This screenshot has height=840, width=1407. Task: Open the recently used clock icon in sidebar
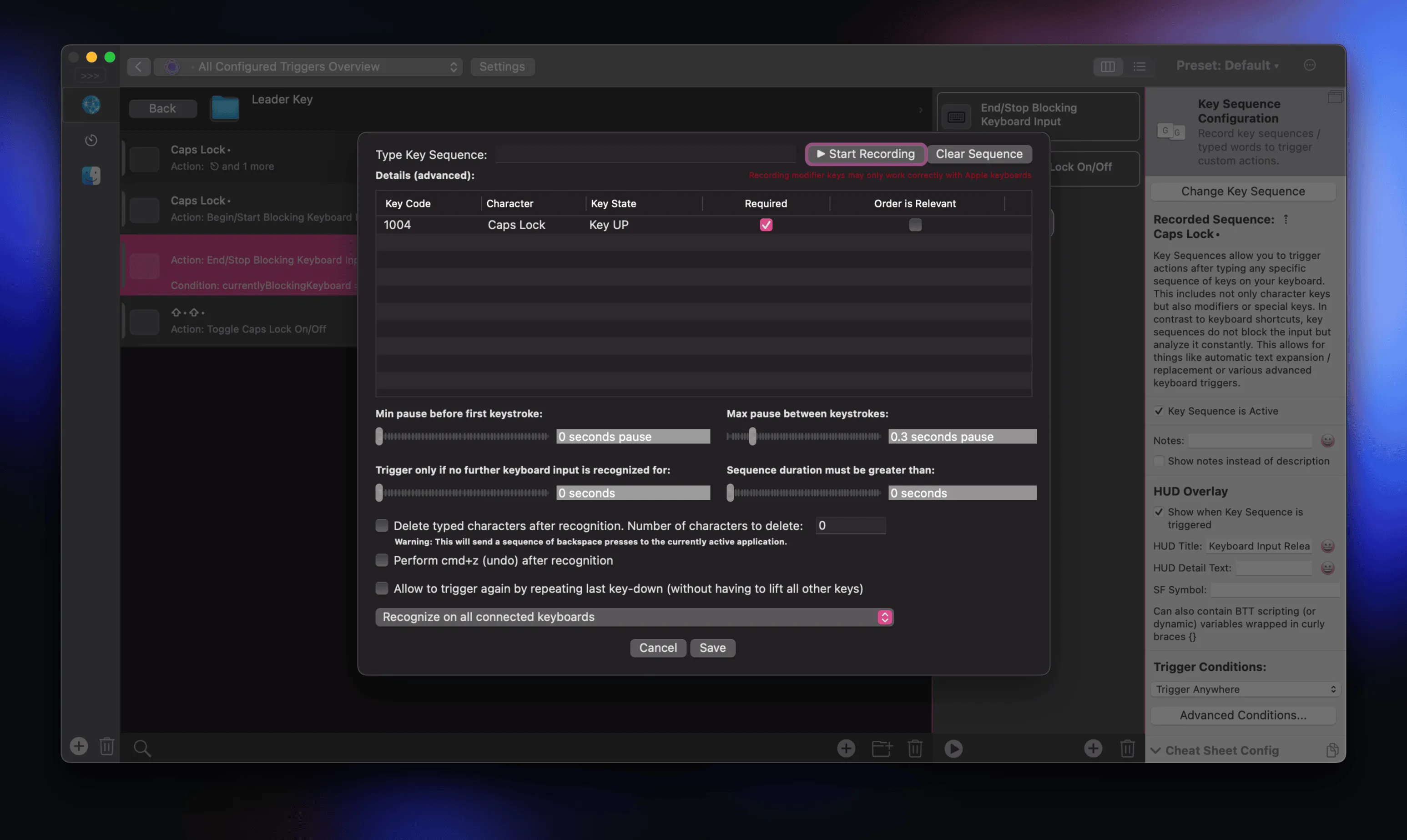click(91, 140)
